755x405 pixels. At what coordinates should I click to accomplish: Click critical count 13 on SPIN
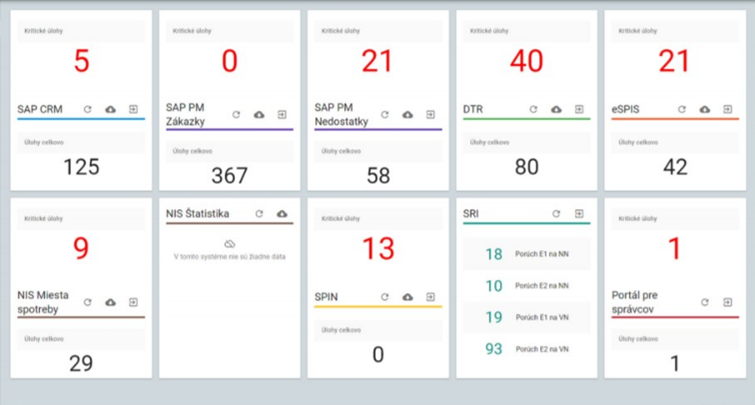pyautogui.click(x=378, y=248)
